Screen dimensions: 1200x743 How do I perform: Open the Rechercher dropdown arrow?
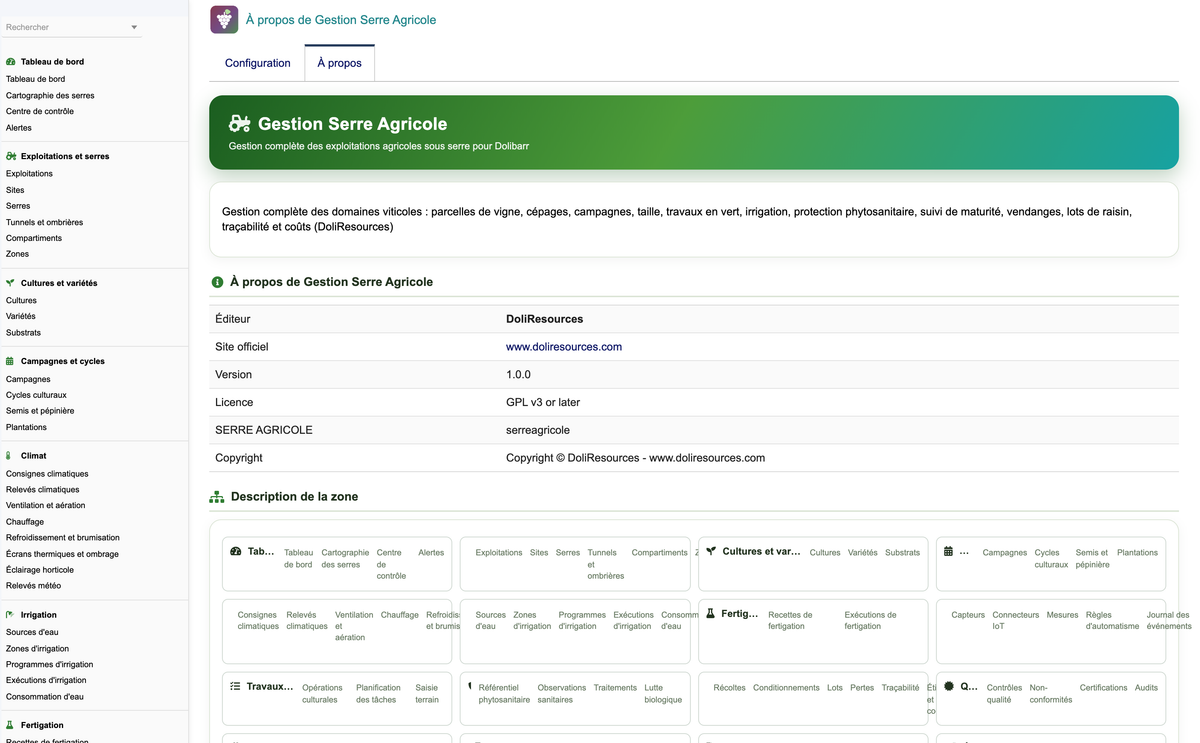(x=134, y=28)
